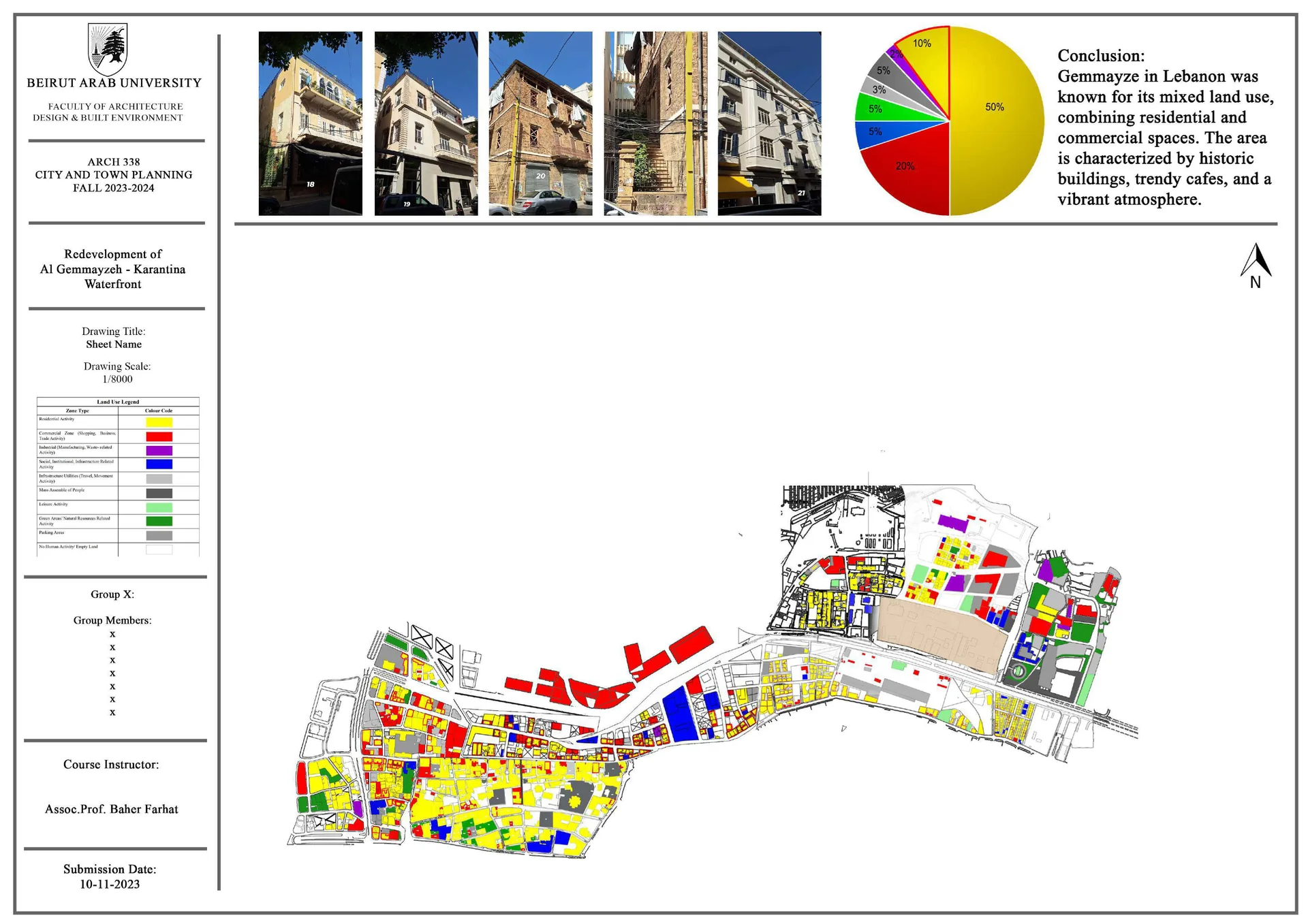Select the dark gray Mass Assemble swatch

pos(159,493)
